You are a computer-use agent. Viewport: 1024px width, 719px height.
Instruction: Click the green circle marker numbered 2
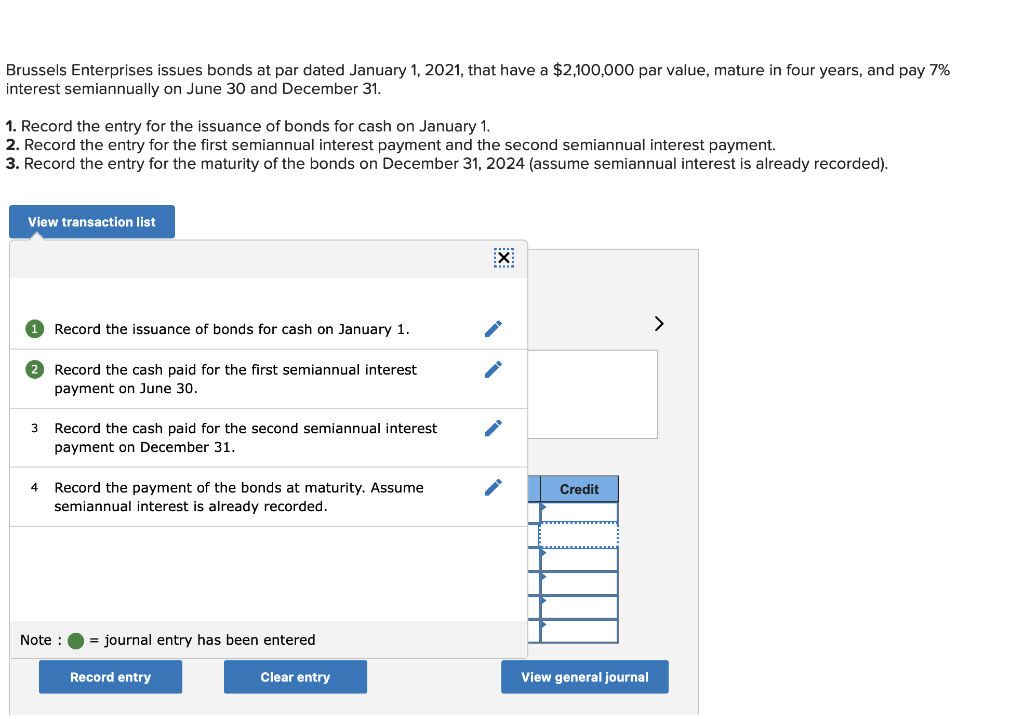pos(35,370)
